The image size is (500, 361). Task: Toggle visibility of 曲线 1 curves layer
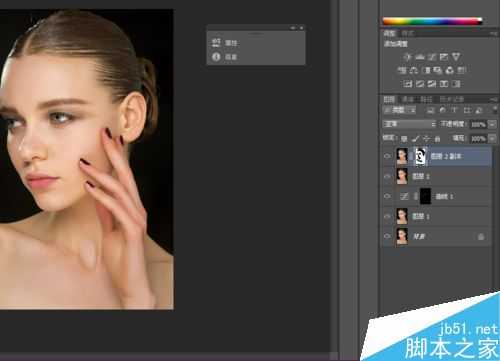387,196
